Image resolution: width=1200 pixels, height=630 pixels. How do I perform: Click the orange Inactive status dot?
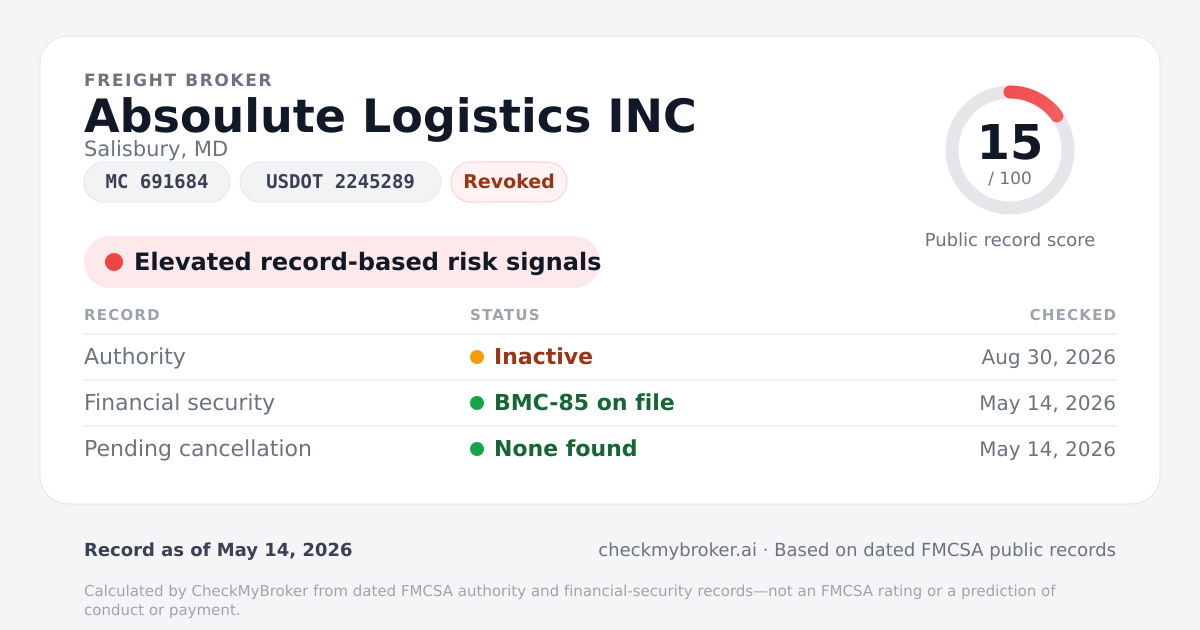477,357
